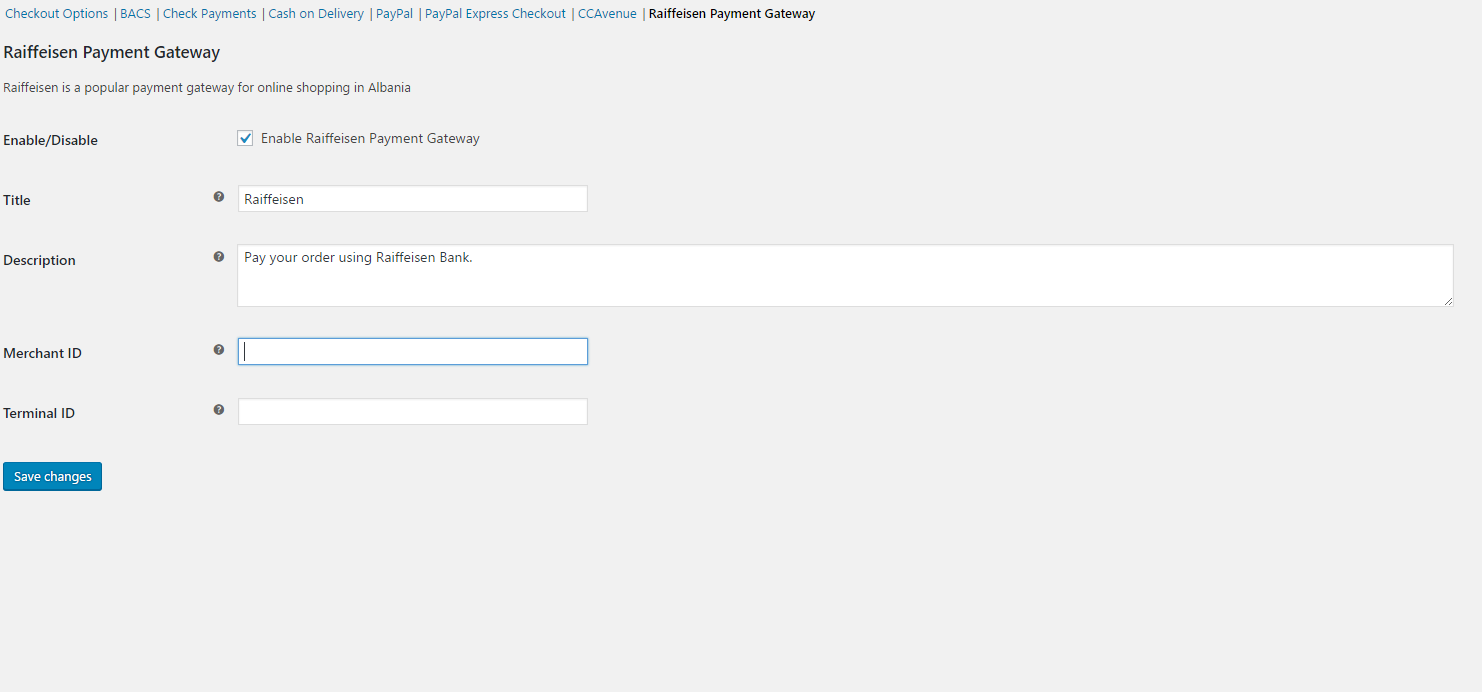Switch to the BACS payment settings

tap(135, 14)
